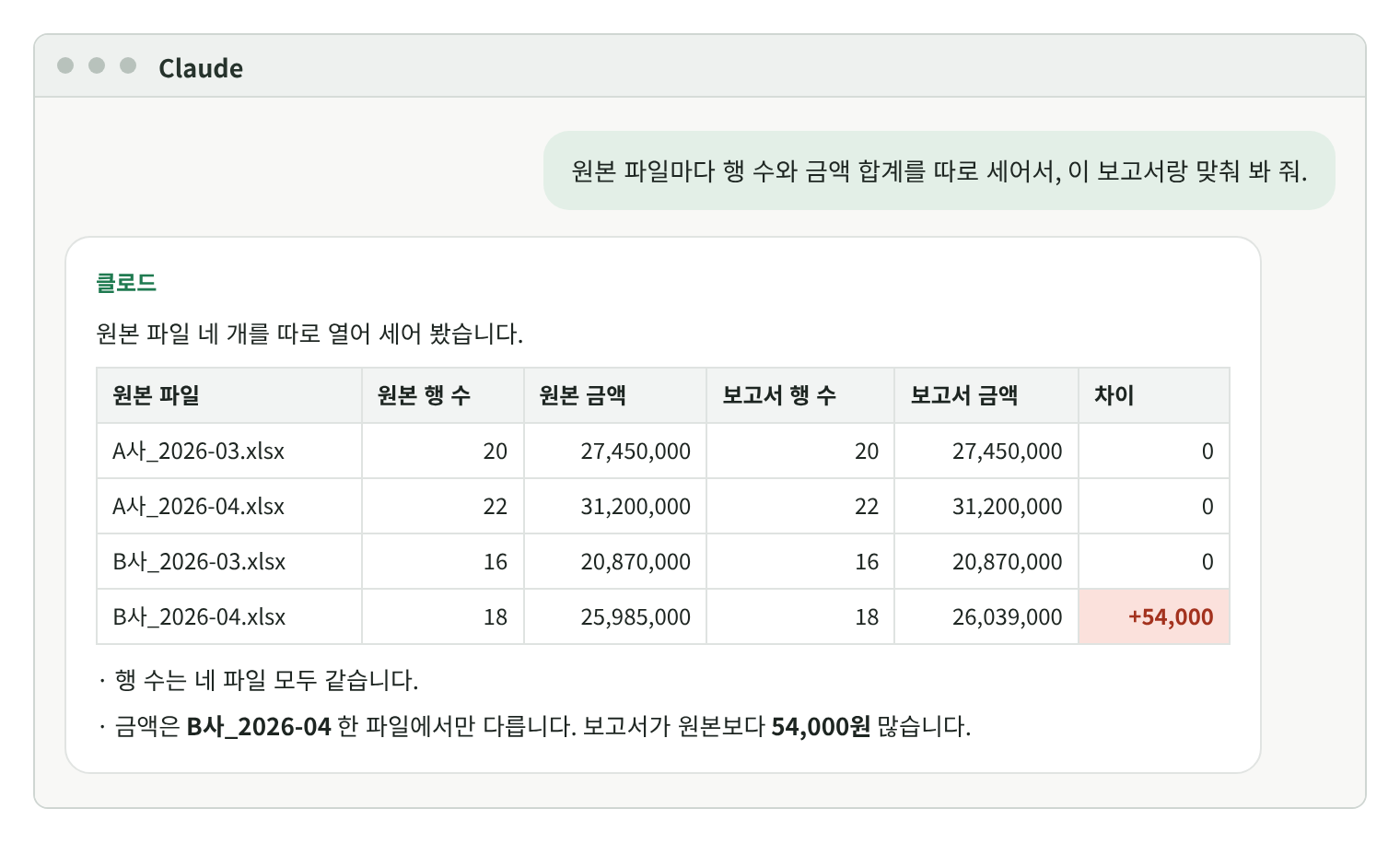
Task: Select the B사_2026-03.xlsx file name cell
Action: click(x=229, y=561)
